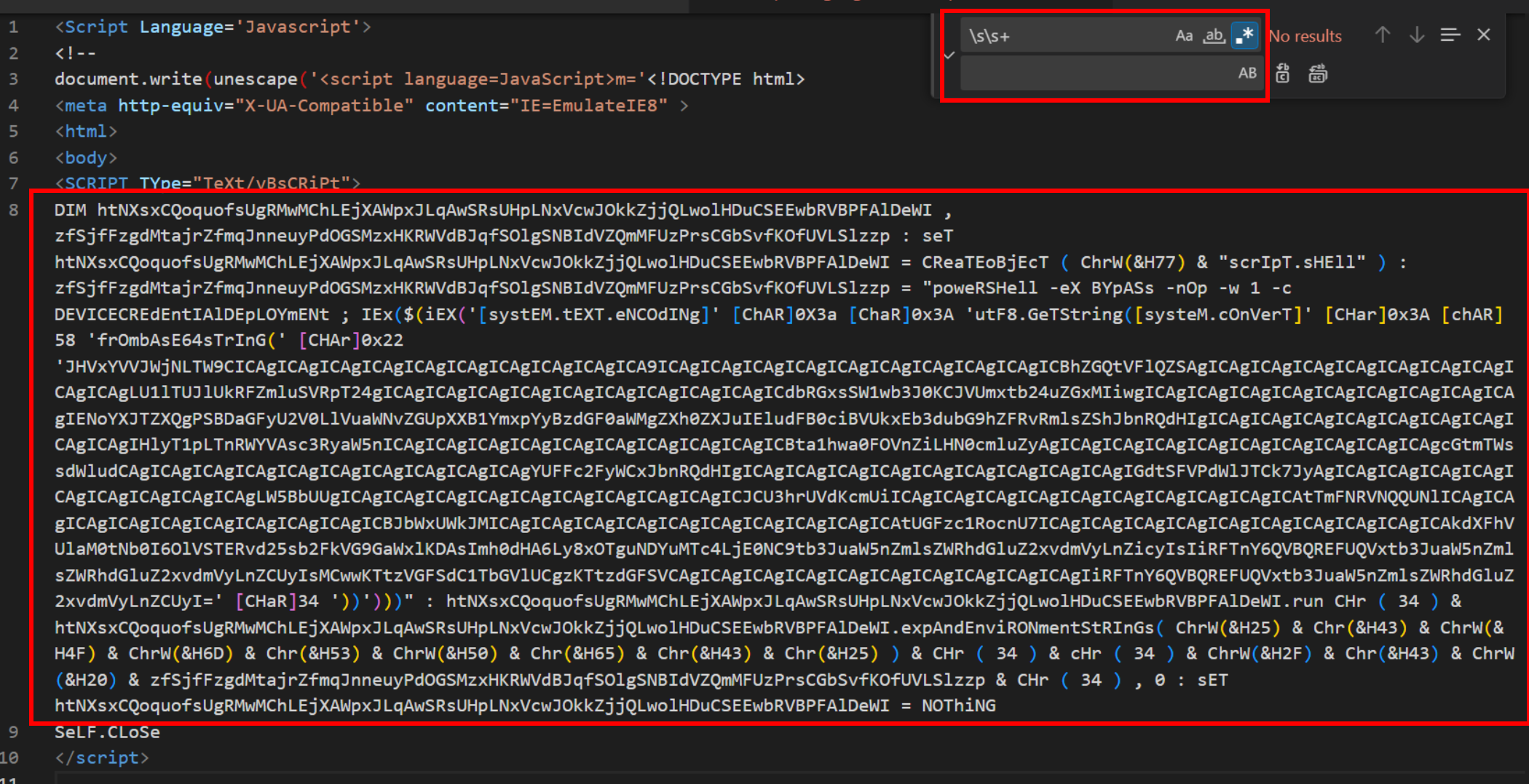Collapse the replace row with the chevron
Viewport: 1529px width, 784px height.
click(949, 55)
